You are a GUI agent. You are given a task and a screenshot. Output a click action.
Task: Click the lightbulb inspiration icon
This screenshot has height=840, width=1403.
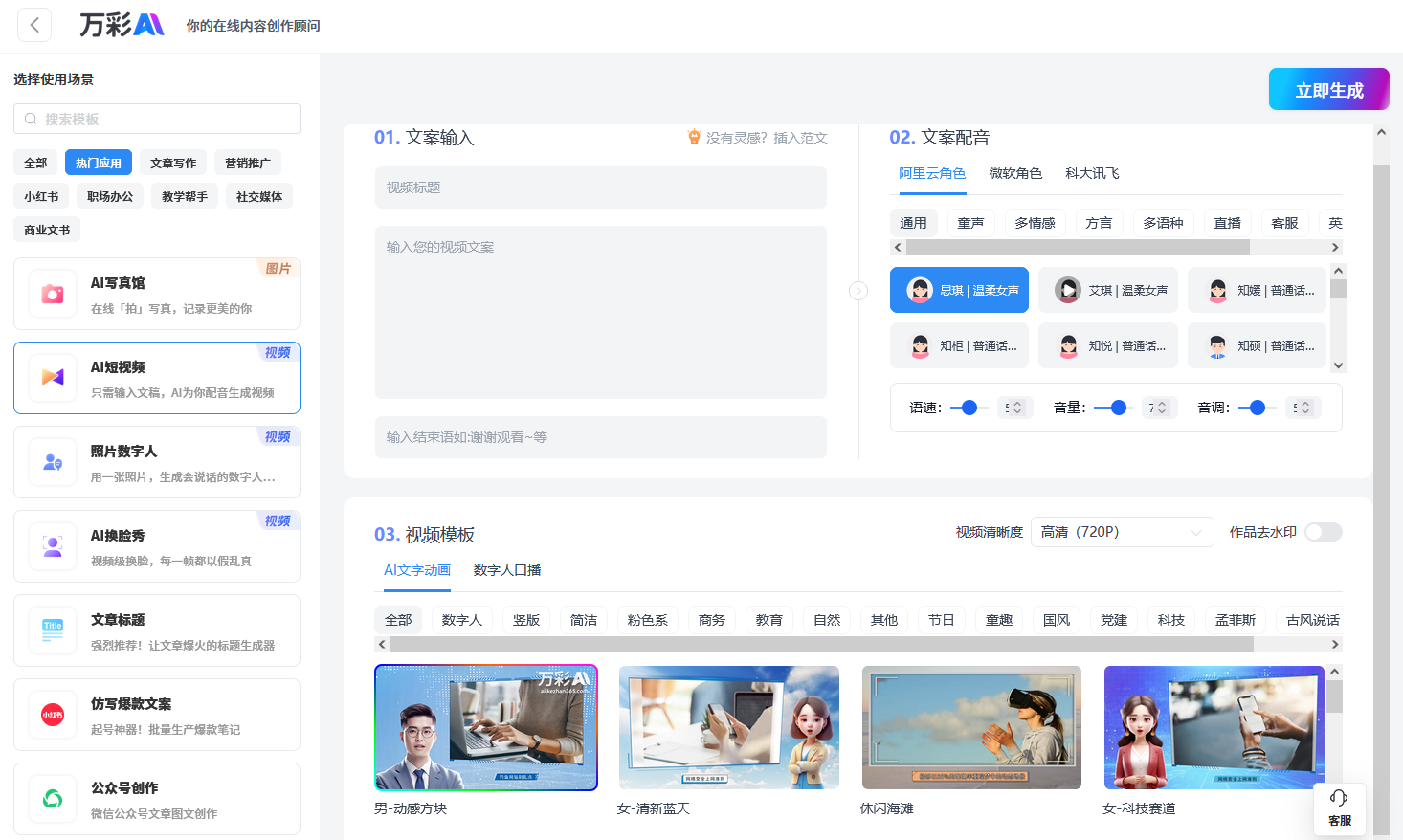point(695,138)
